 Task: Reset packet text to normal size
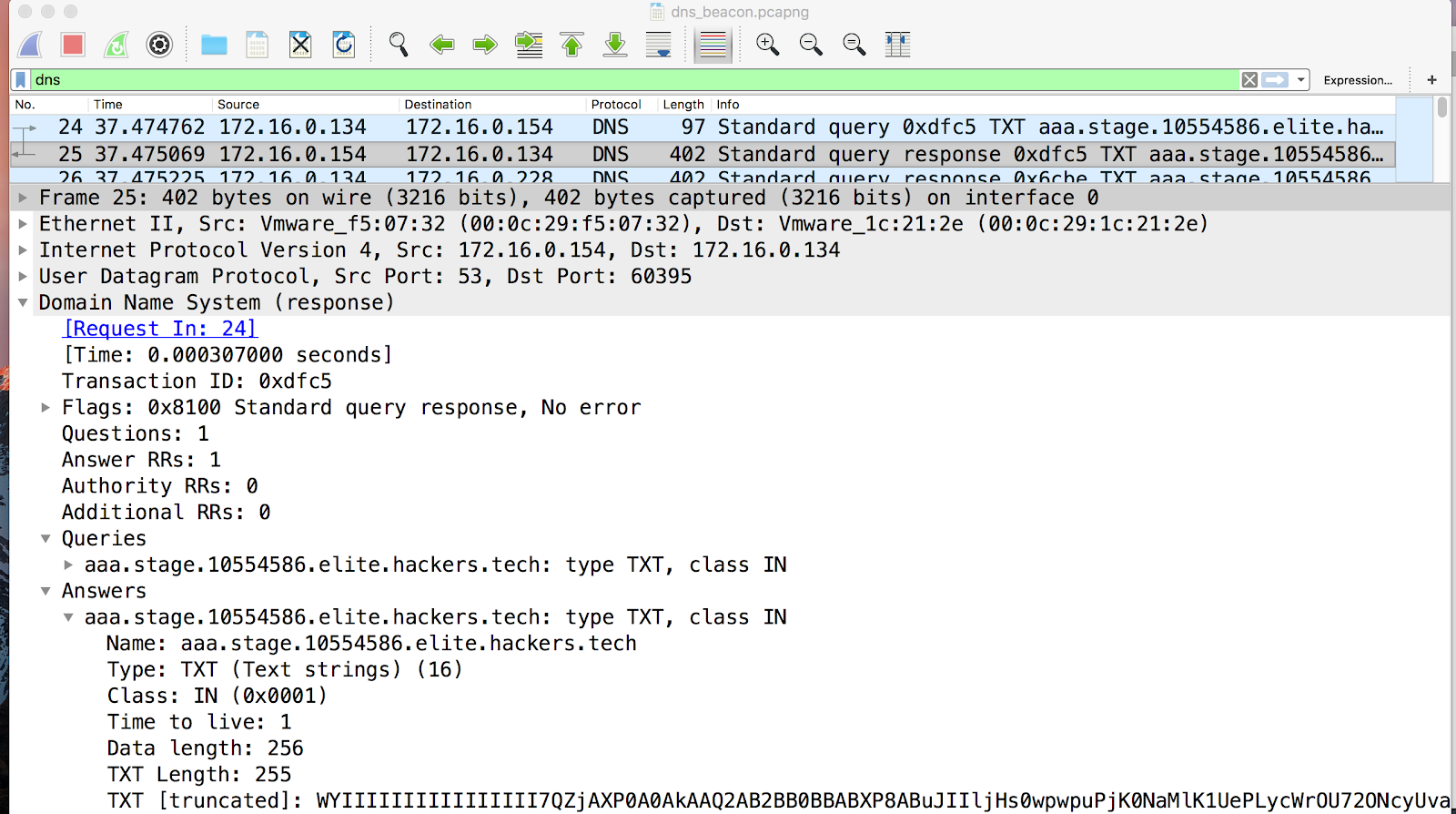point(854,45)
